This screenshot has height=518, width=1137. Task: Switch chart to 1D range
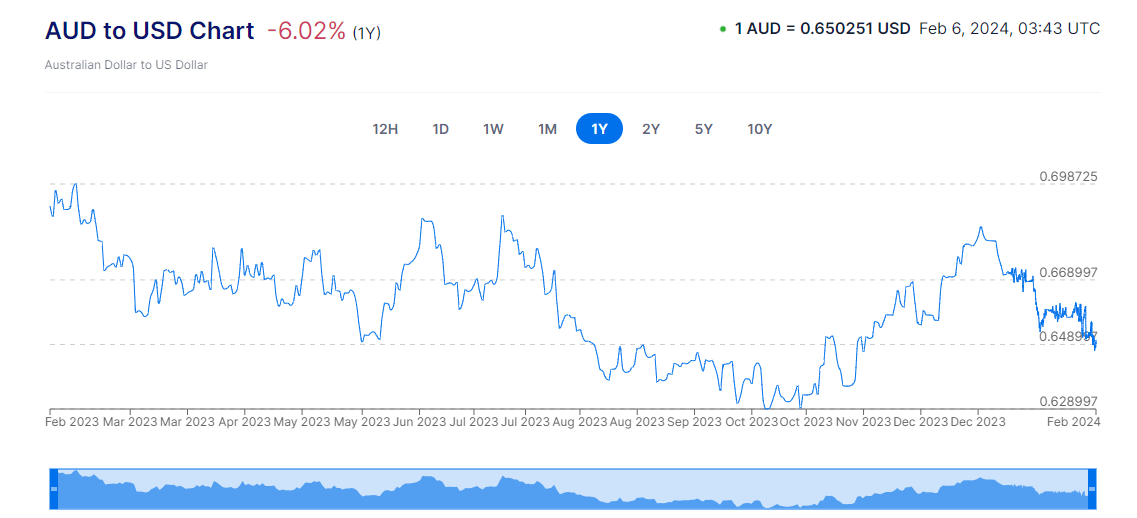(x=440, y=129)
